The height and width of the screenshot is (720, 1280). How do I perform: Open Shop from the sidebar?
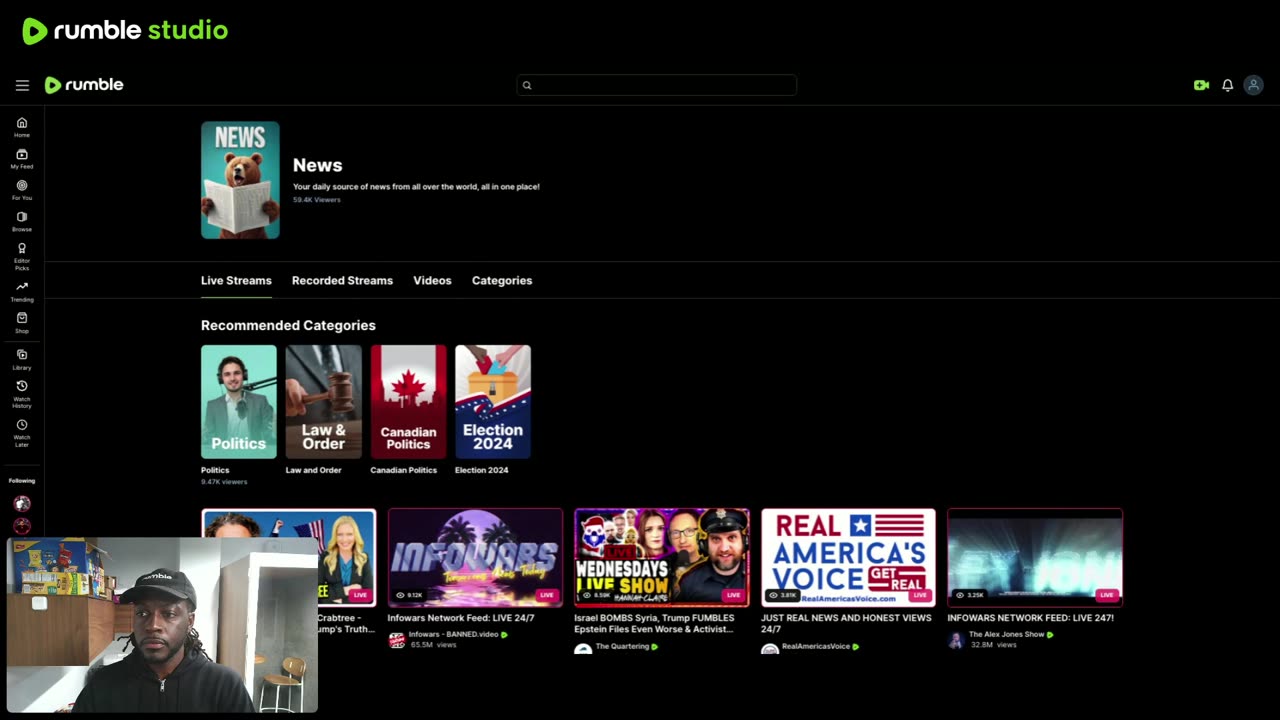22,322
